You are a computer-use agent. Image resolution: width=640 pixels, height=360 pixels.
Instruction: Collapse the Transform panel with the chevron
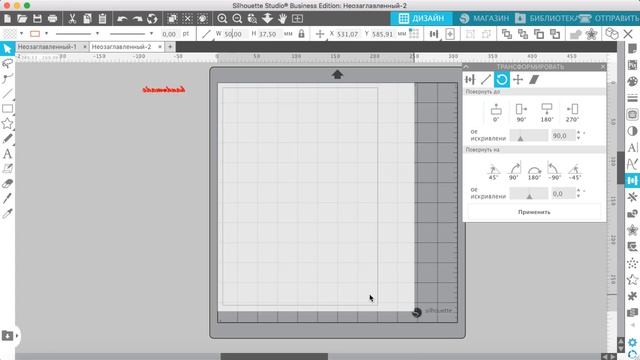click(x=466, y=67)
